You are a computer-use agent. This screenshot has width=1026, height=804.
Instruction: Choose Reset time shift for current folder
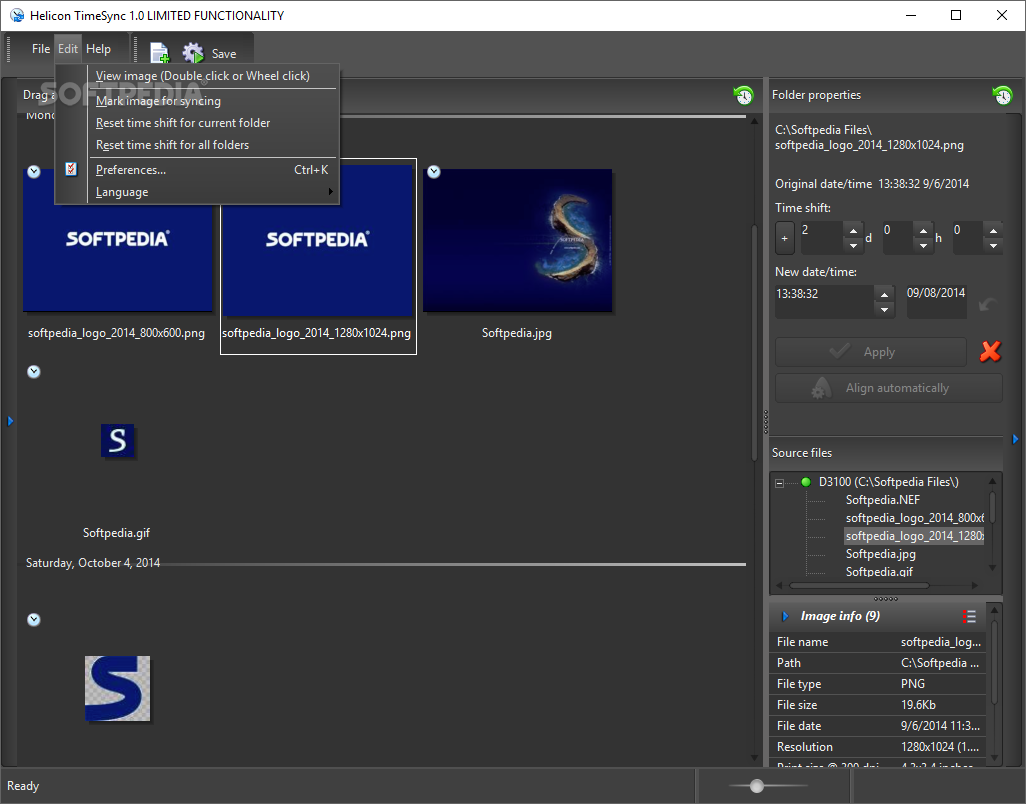coord(183,123)
